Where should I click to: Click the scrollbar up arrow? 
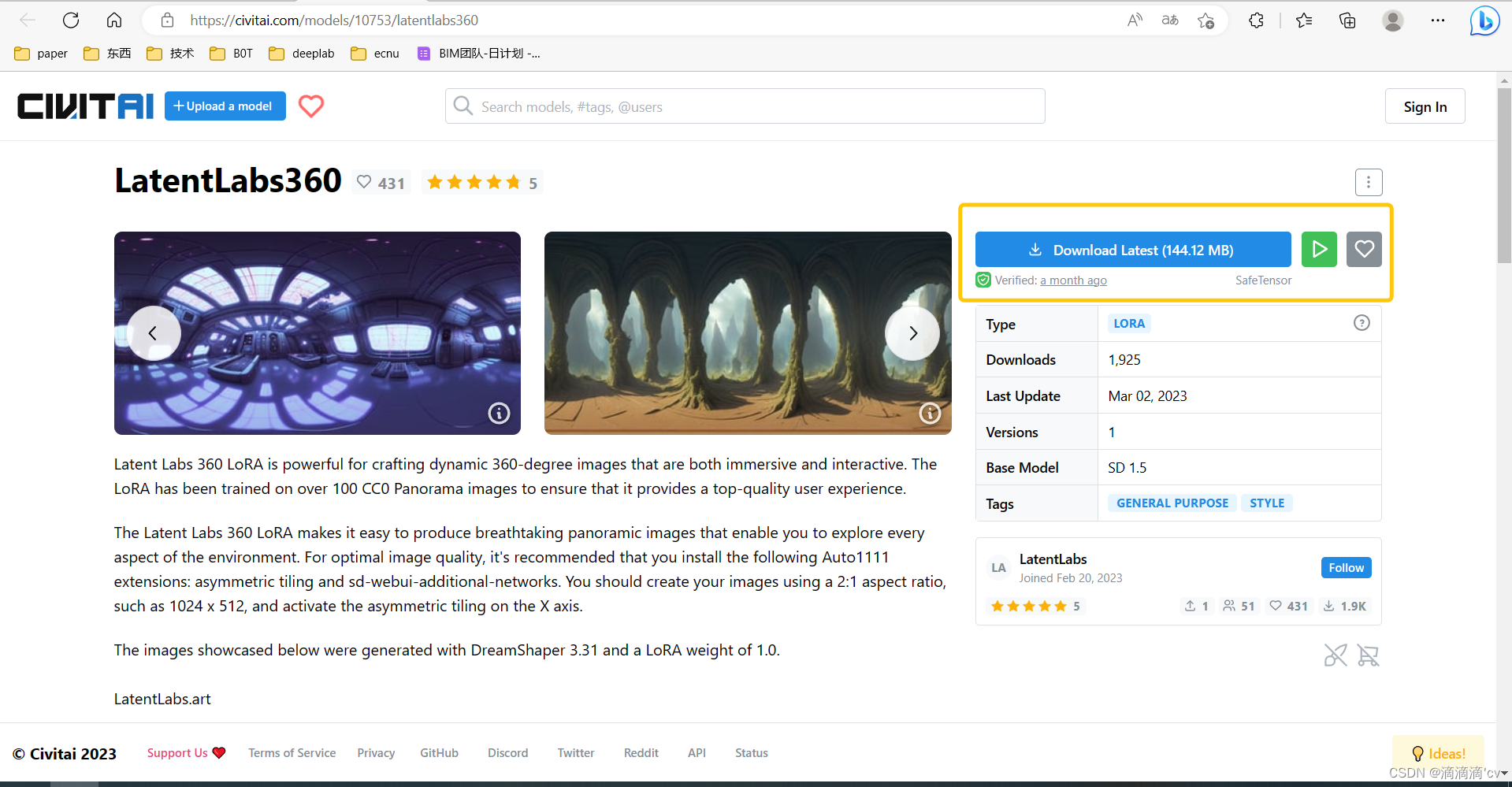[x=1504, y=80]
